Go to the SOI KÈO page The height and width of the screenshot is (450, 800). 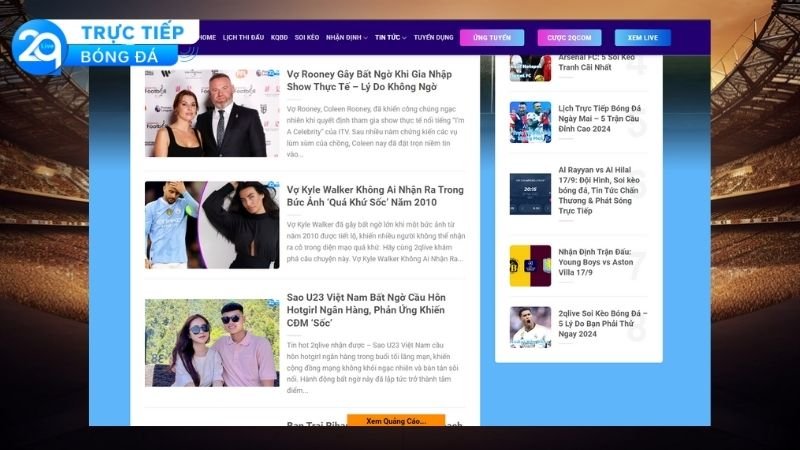click(x=307, y=38)
